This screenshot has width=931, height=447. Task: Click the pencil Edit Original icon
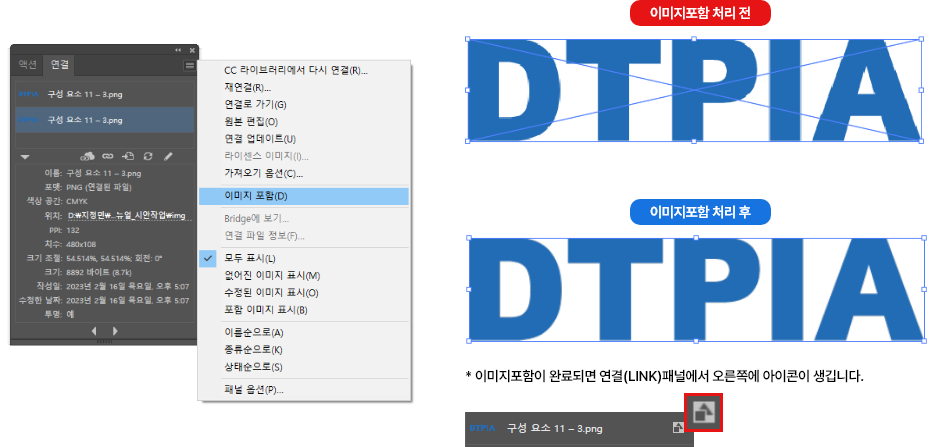(168, 156)
